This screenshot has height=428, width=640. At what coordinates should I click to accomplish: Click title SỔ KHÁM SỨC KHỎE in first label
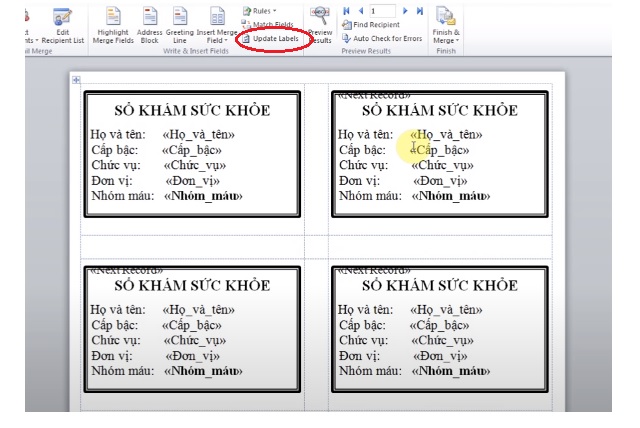click(192, 111)
